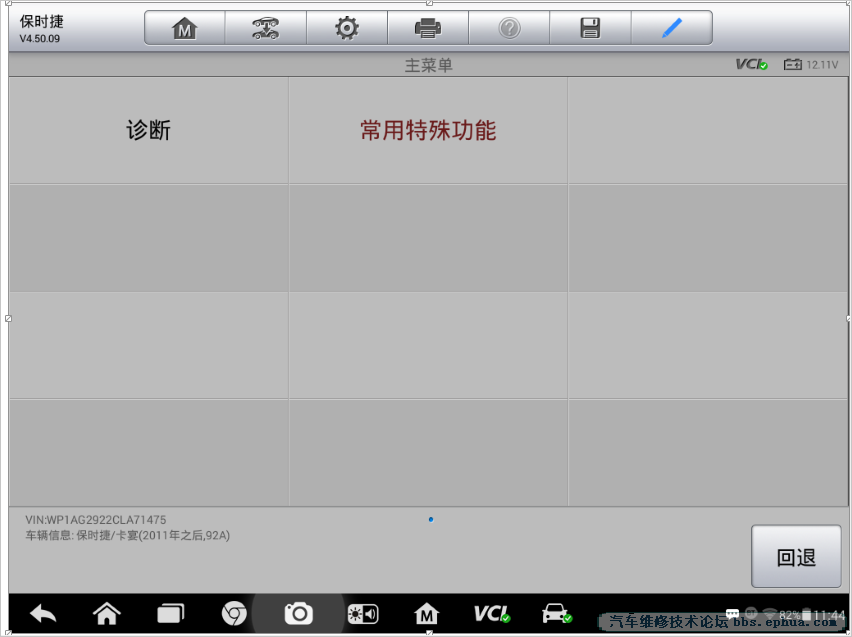Viewport: 852px width, 637px height.
Task: Open settings gear in the top toolbar
Action: [x=347, y=28]
